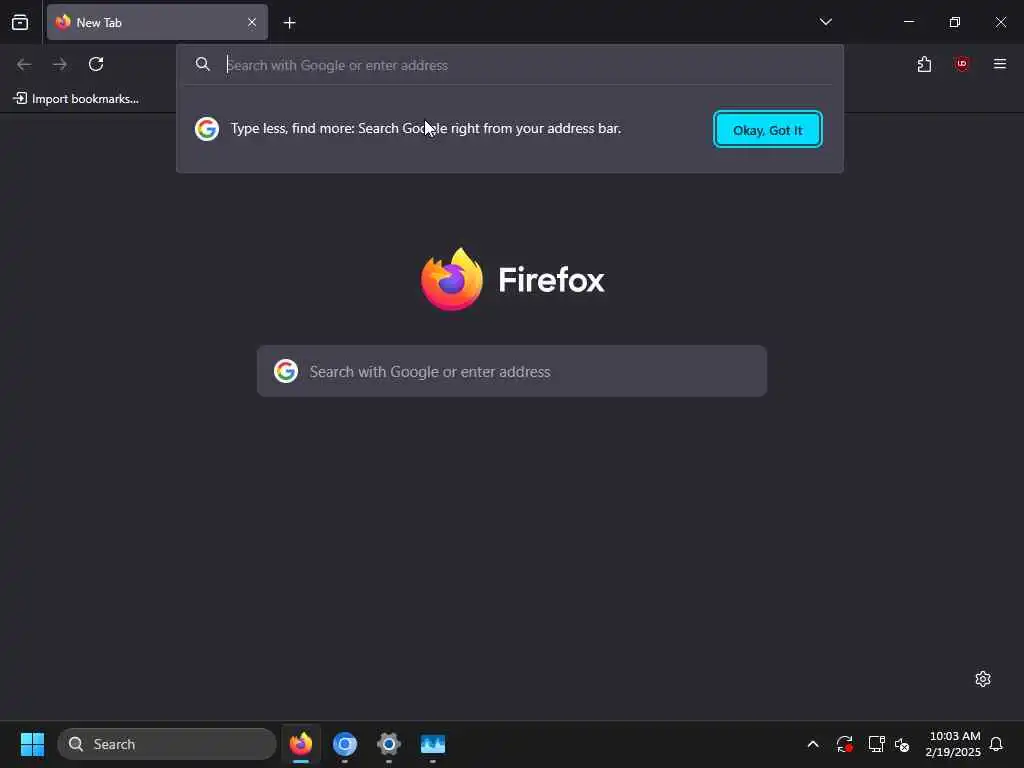Close the Firefox window

pos(1000,22)
